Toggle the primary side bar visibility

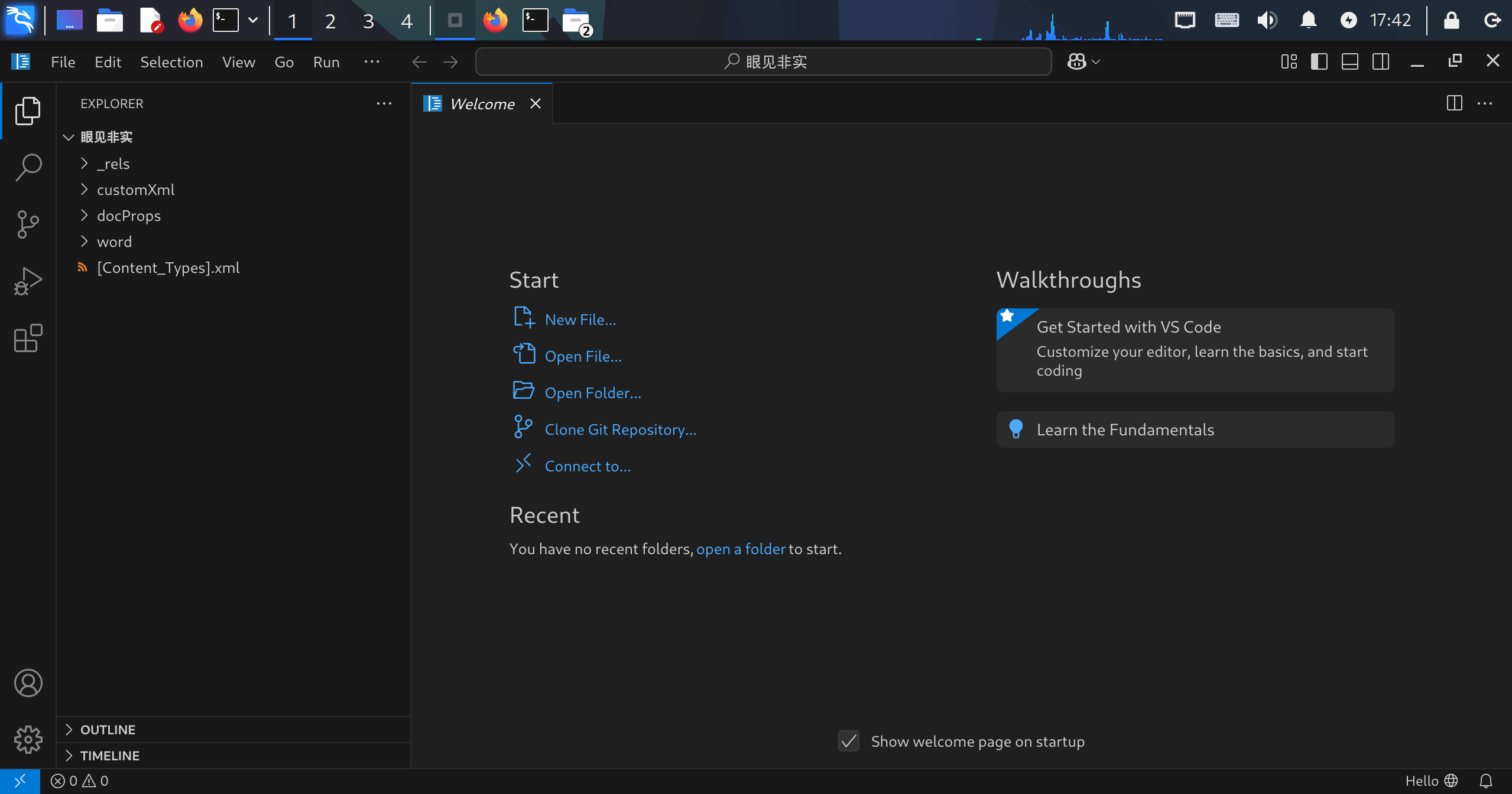click(1319, 61)
